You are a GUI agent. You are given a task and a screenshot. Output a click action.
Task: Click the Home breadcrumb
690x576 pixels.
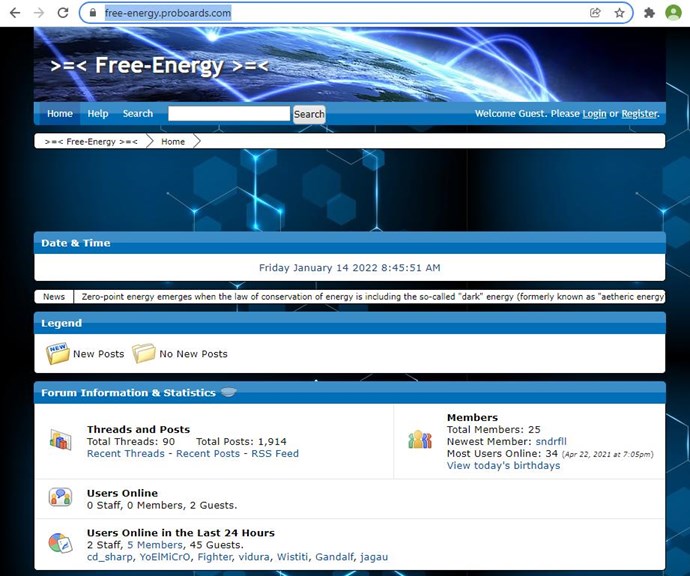pyautogui.click(x=173, y=141)
